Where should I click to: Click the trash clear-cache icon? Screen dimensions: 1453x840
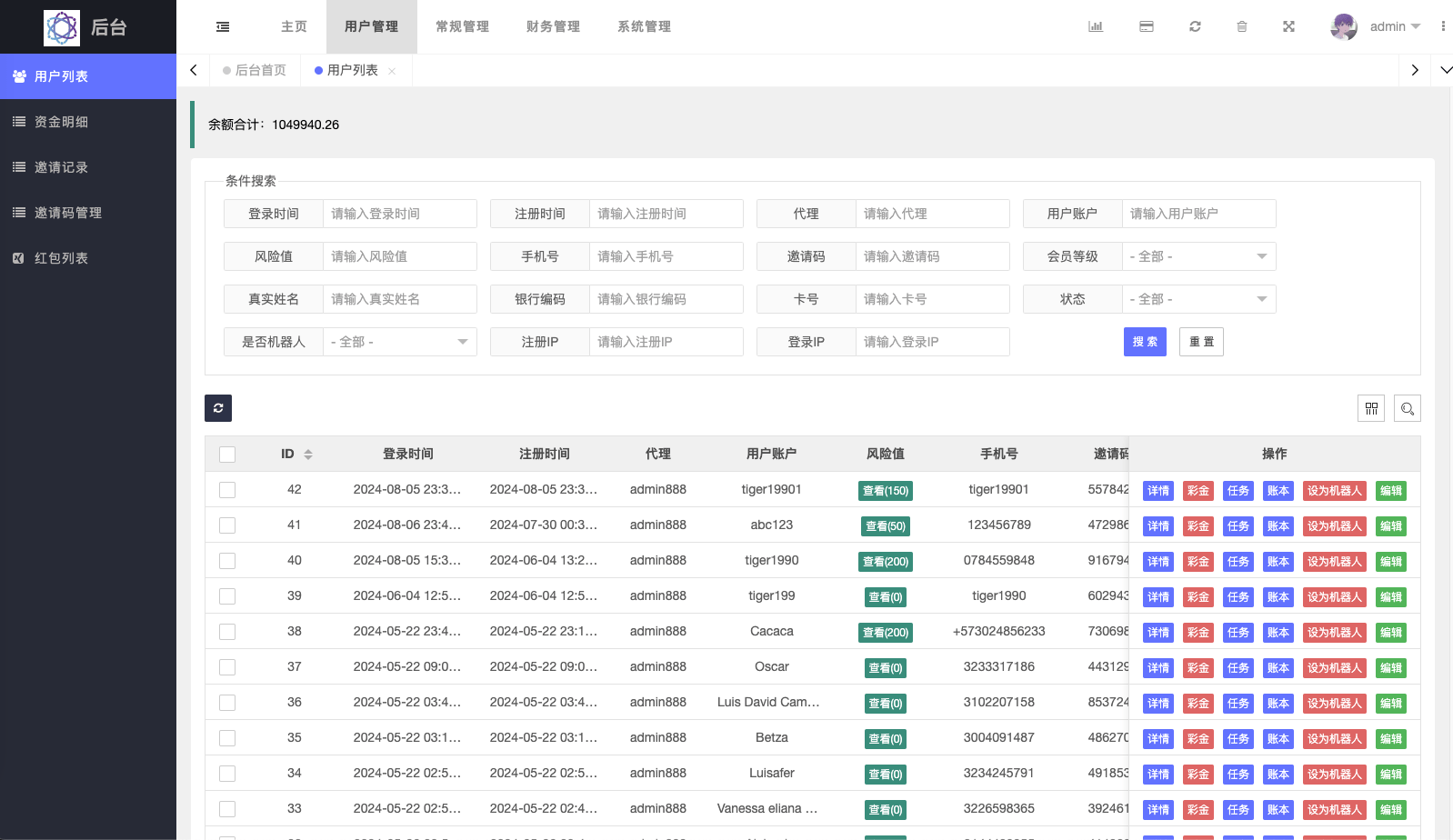(x=1242, y=27)
